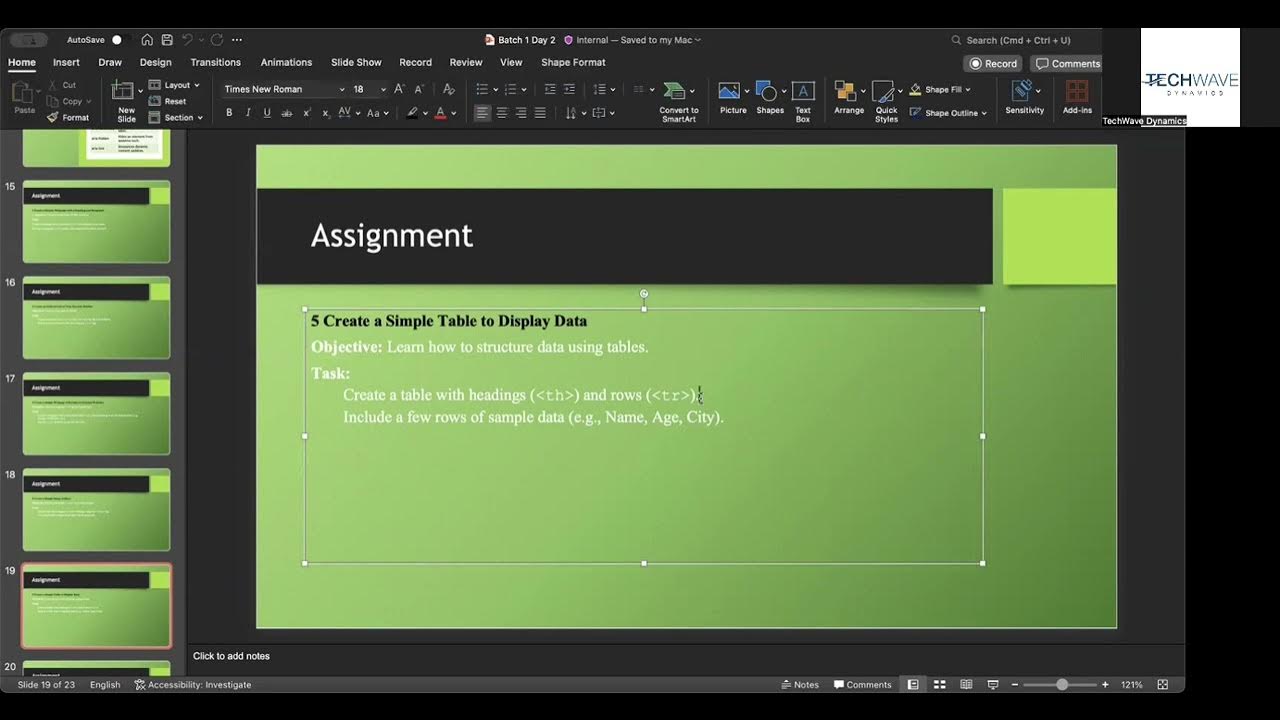
Task: Click the Paste button
Action: (24, 98)
